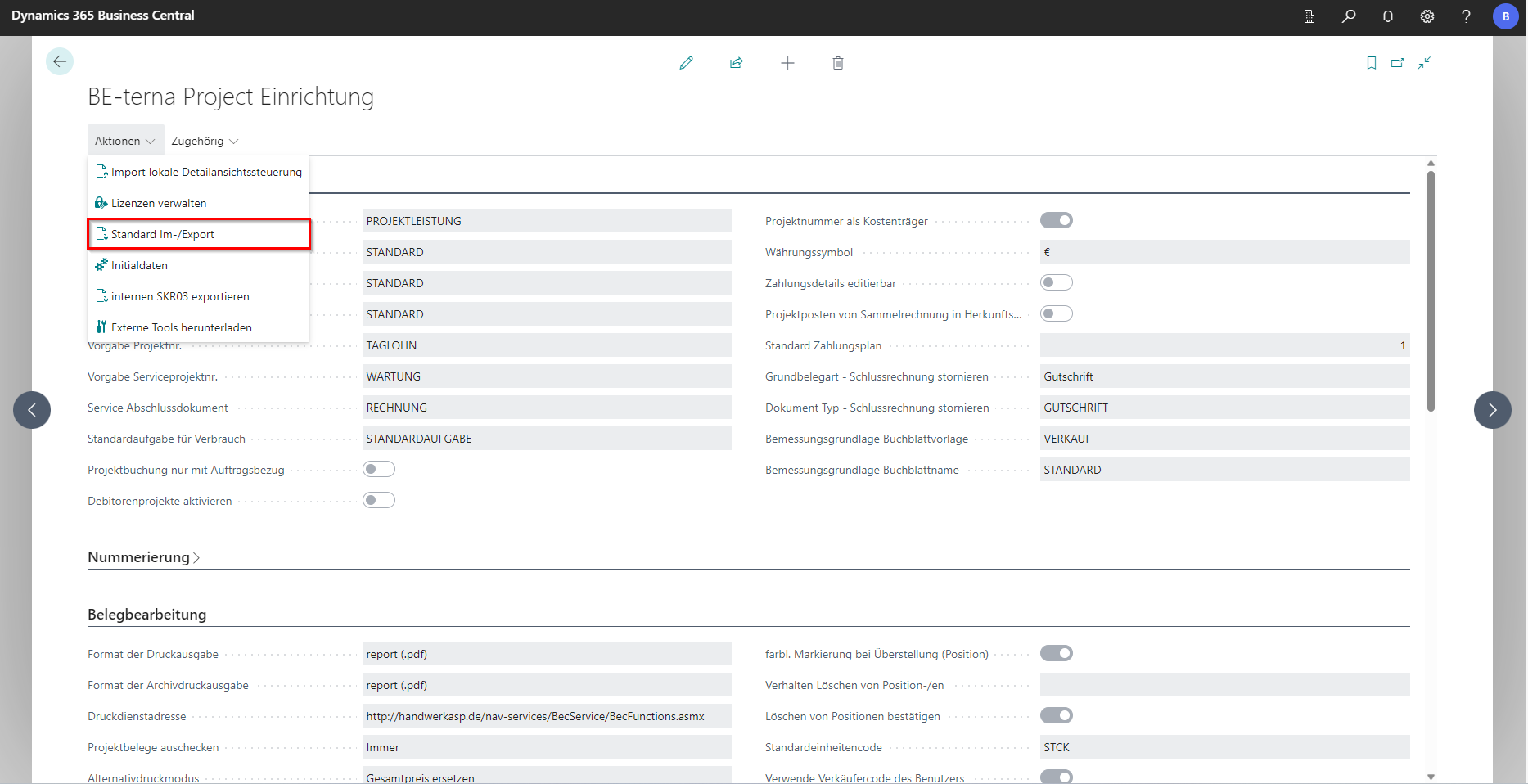
Task: Click the GUTSCHRIFT Dokument Typ field
Action: (1224, 408)
